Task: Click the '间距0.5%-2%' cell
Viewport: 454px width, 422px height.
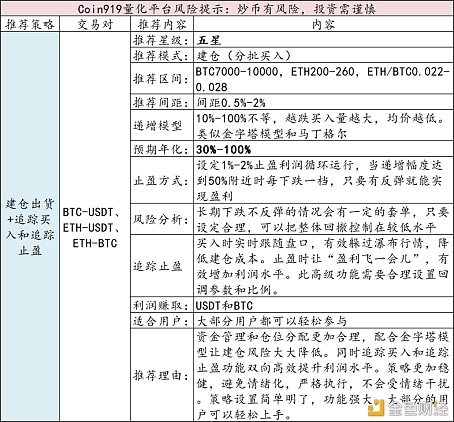Action: (x=323, y=102)
